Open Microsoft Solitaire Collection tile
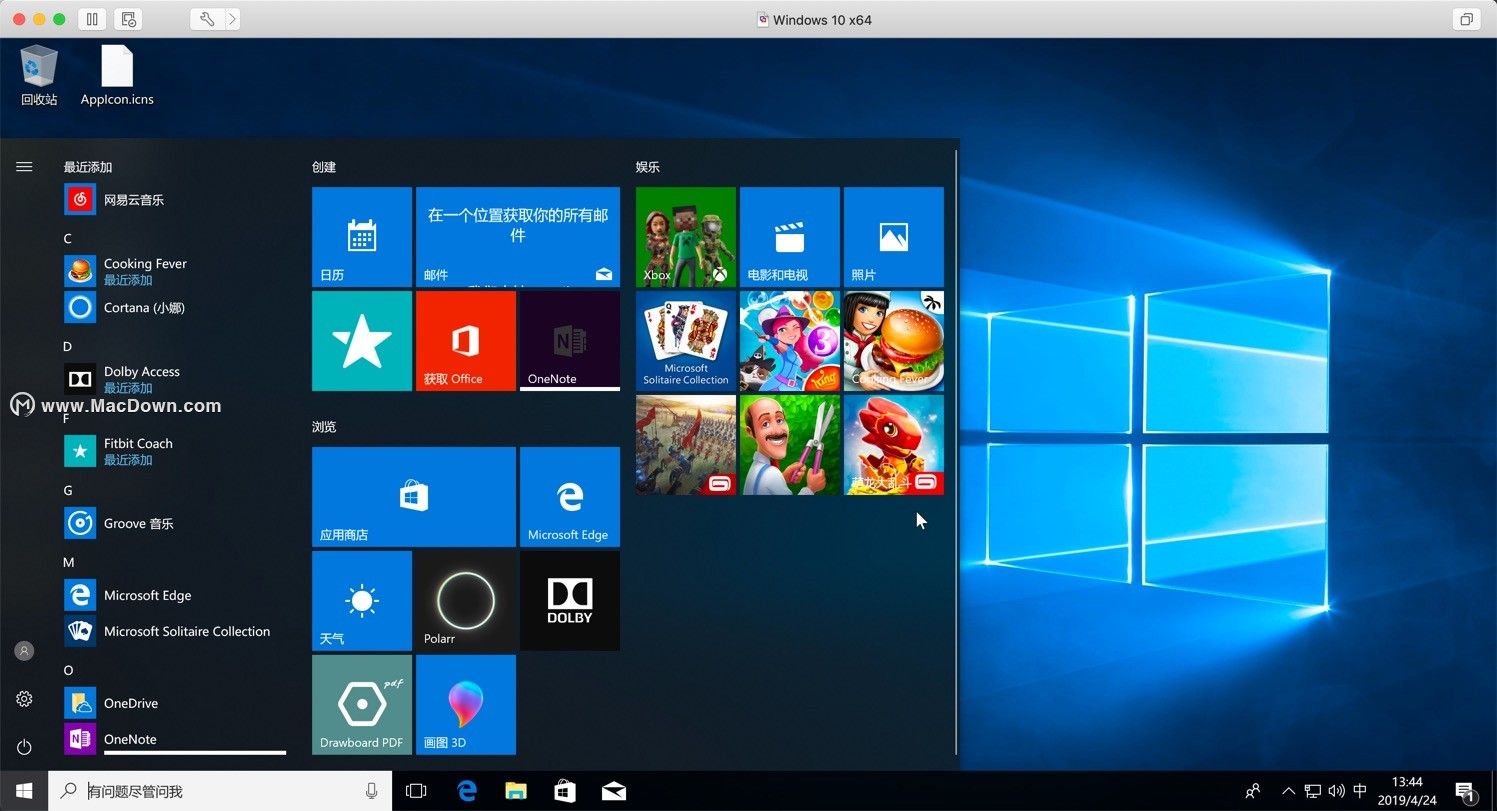 coord(685,341)
